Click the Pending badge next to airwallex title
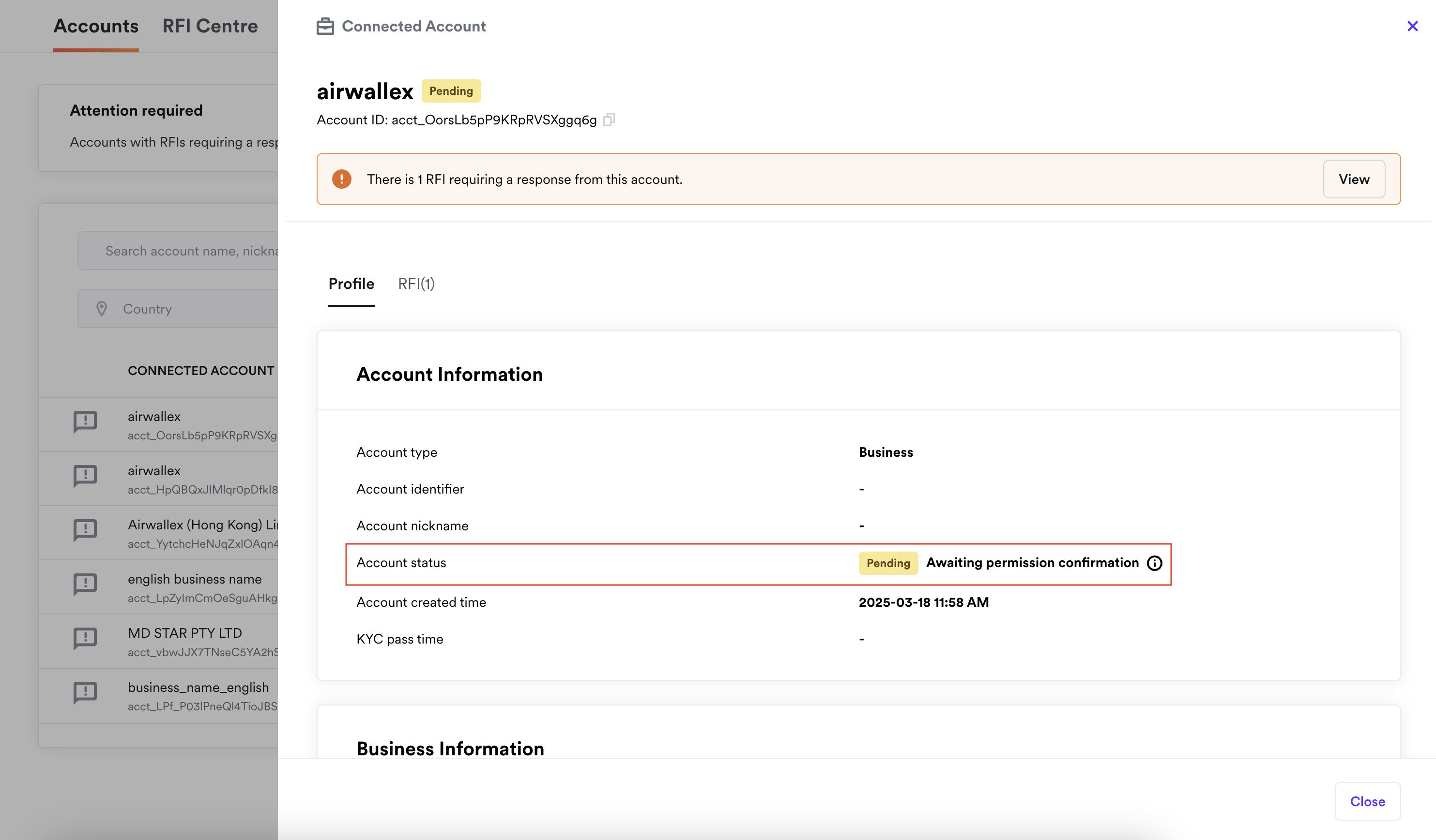 coord(451,91)
